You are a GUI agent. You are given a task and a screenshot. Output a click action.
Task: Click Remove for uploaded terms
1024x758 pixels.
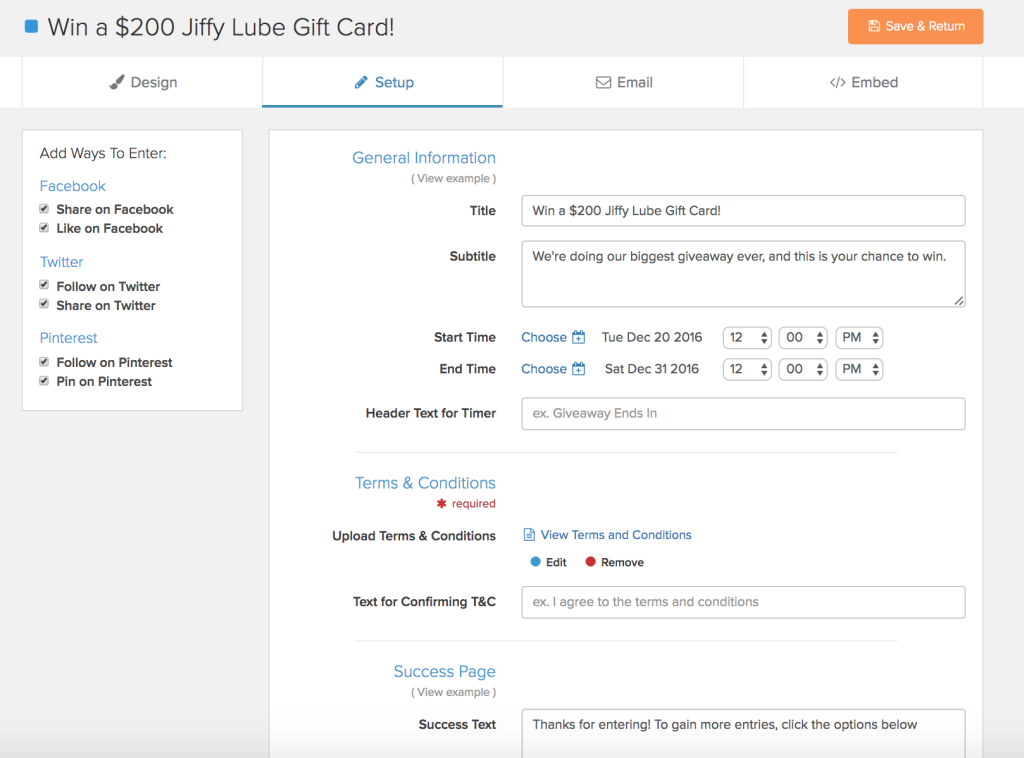pyautogui.click(x=622, y=562)
